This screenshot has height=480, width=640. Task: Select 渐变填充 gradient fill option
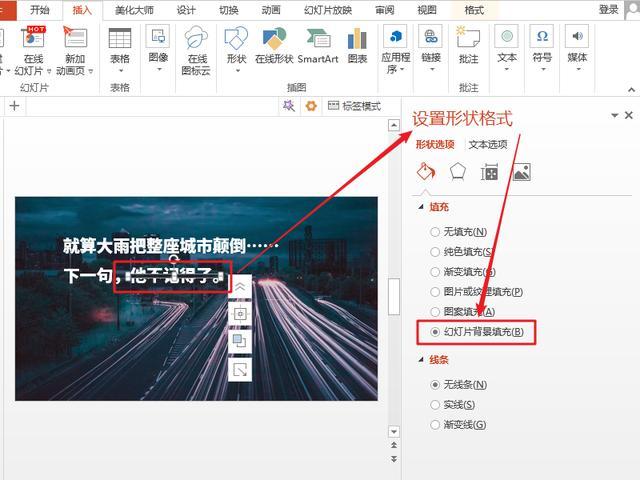tap(434, 272)
